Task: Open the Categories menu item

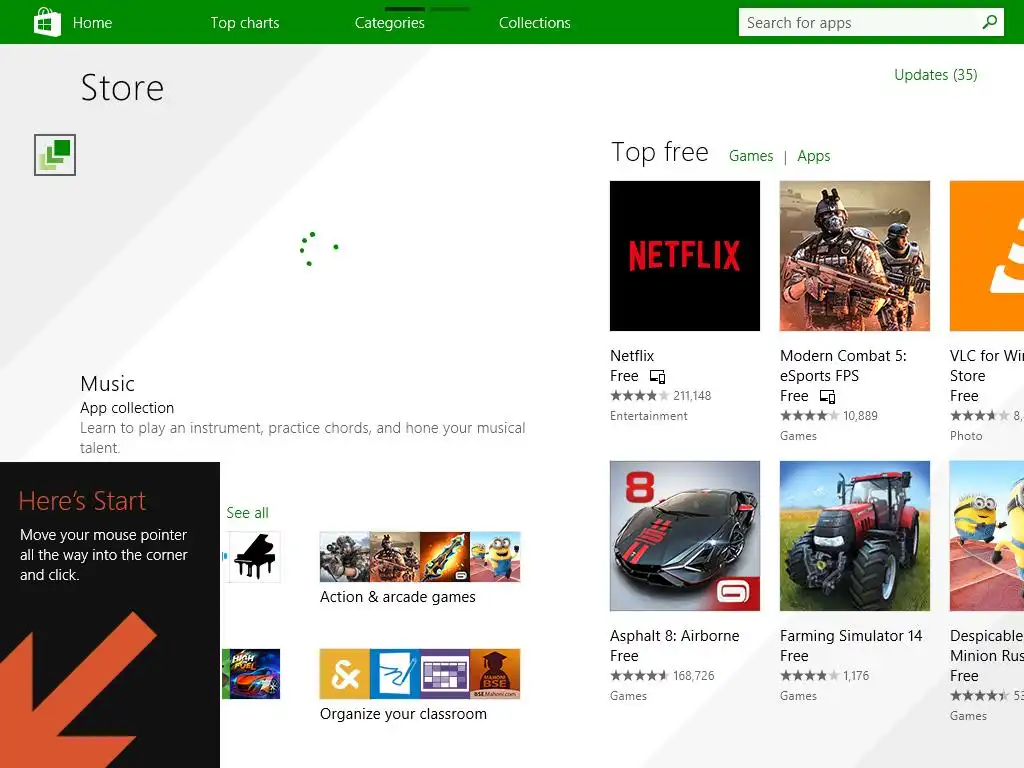Action: [x=390, y=23]
